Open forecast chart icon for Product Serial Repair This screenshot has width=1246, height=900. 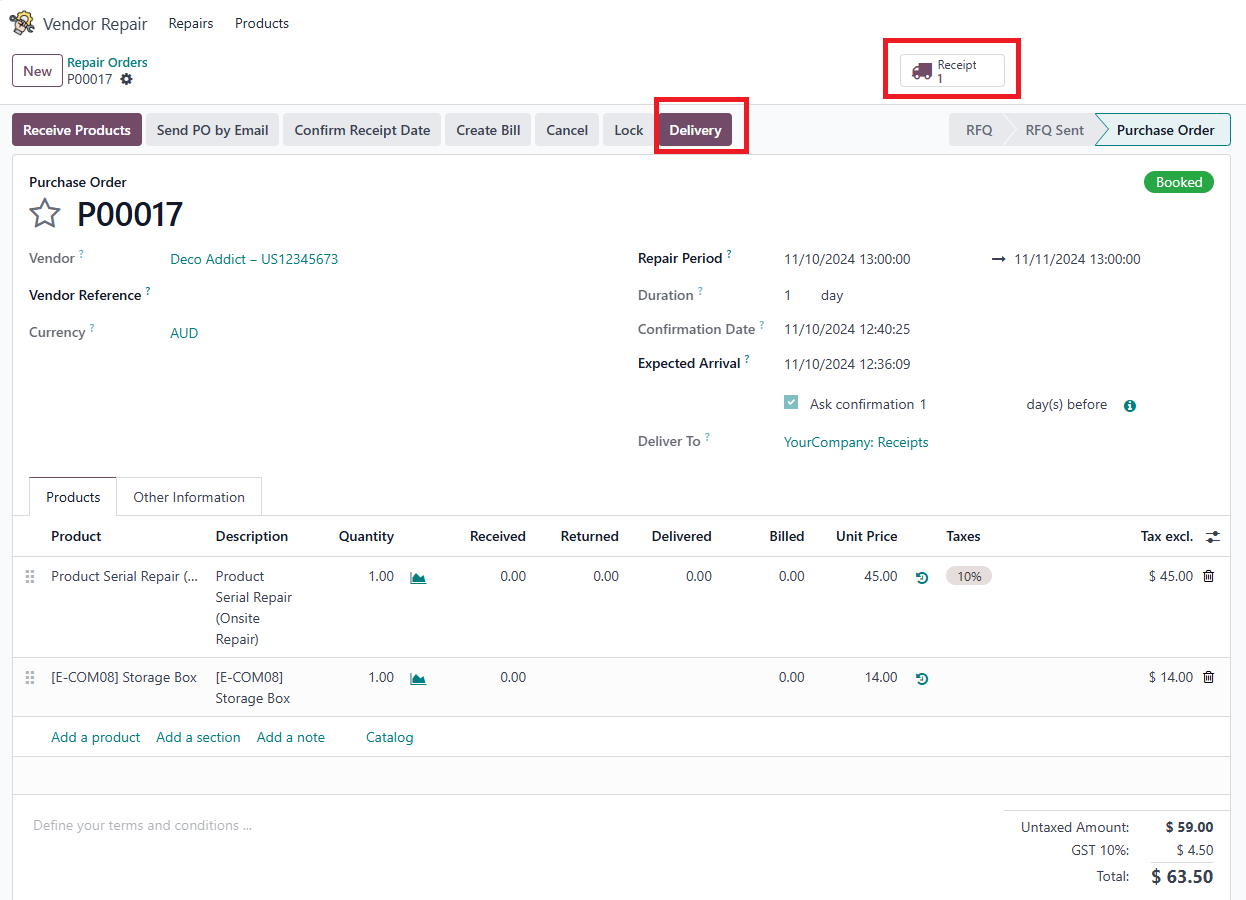[x=418, y=577]
